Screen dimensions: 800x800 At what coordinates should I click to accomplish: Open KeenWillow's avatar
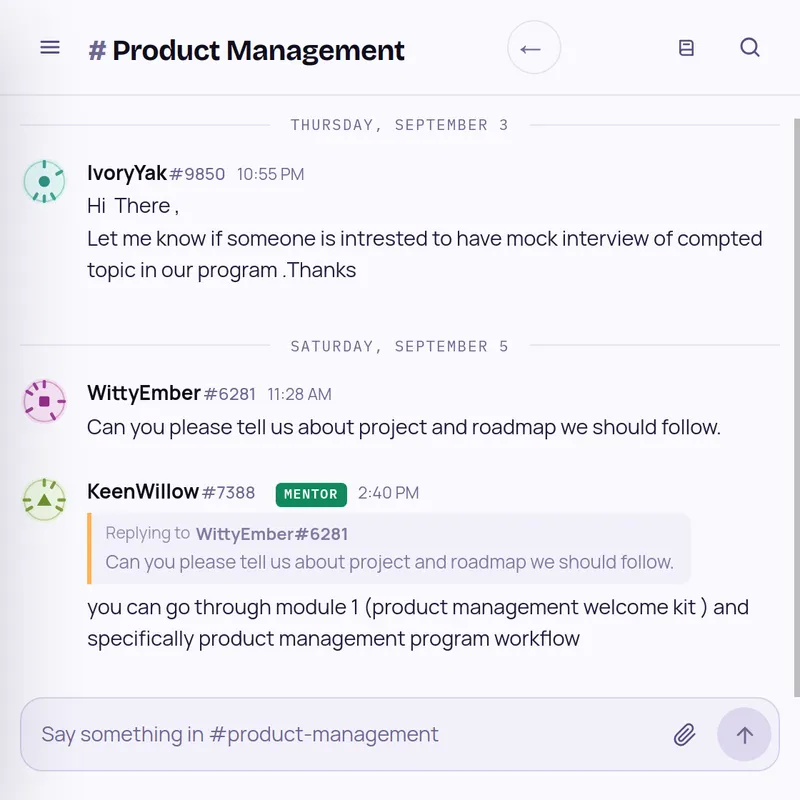(x=44, y=500)
